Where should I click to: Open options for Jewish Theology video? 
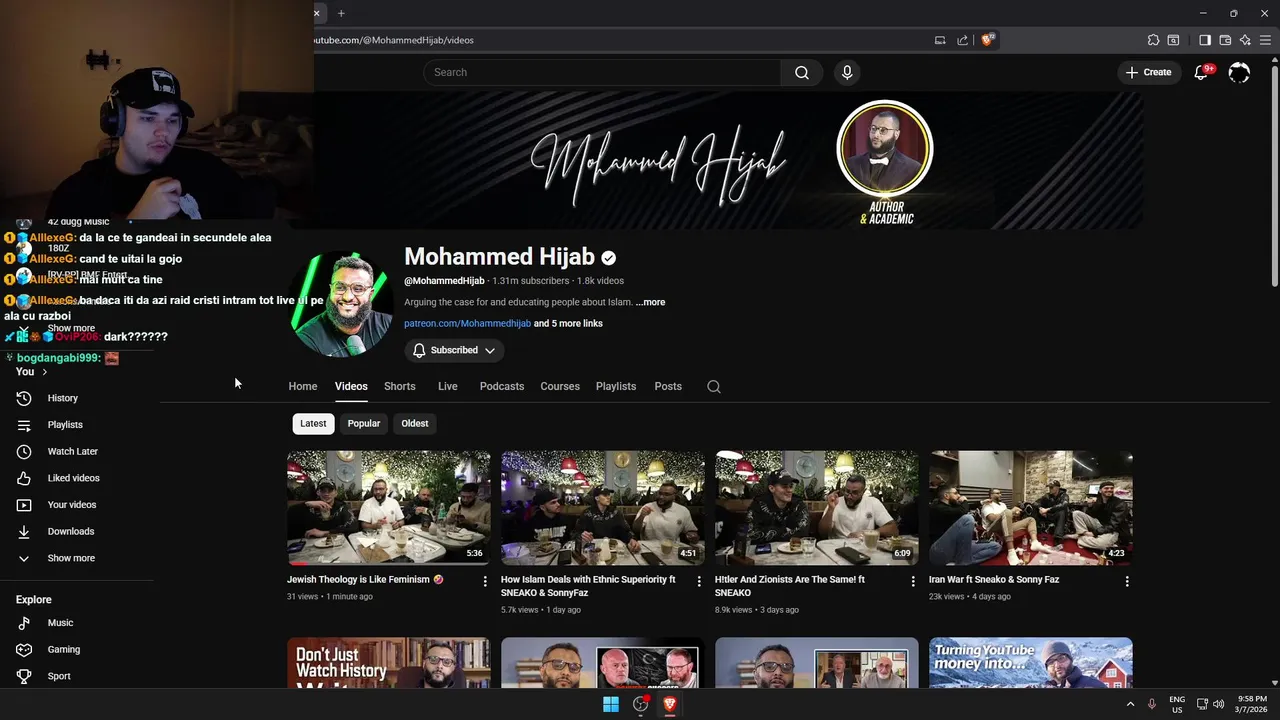485,581
